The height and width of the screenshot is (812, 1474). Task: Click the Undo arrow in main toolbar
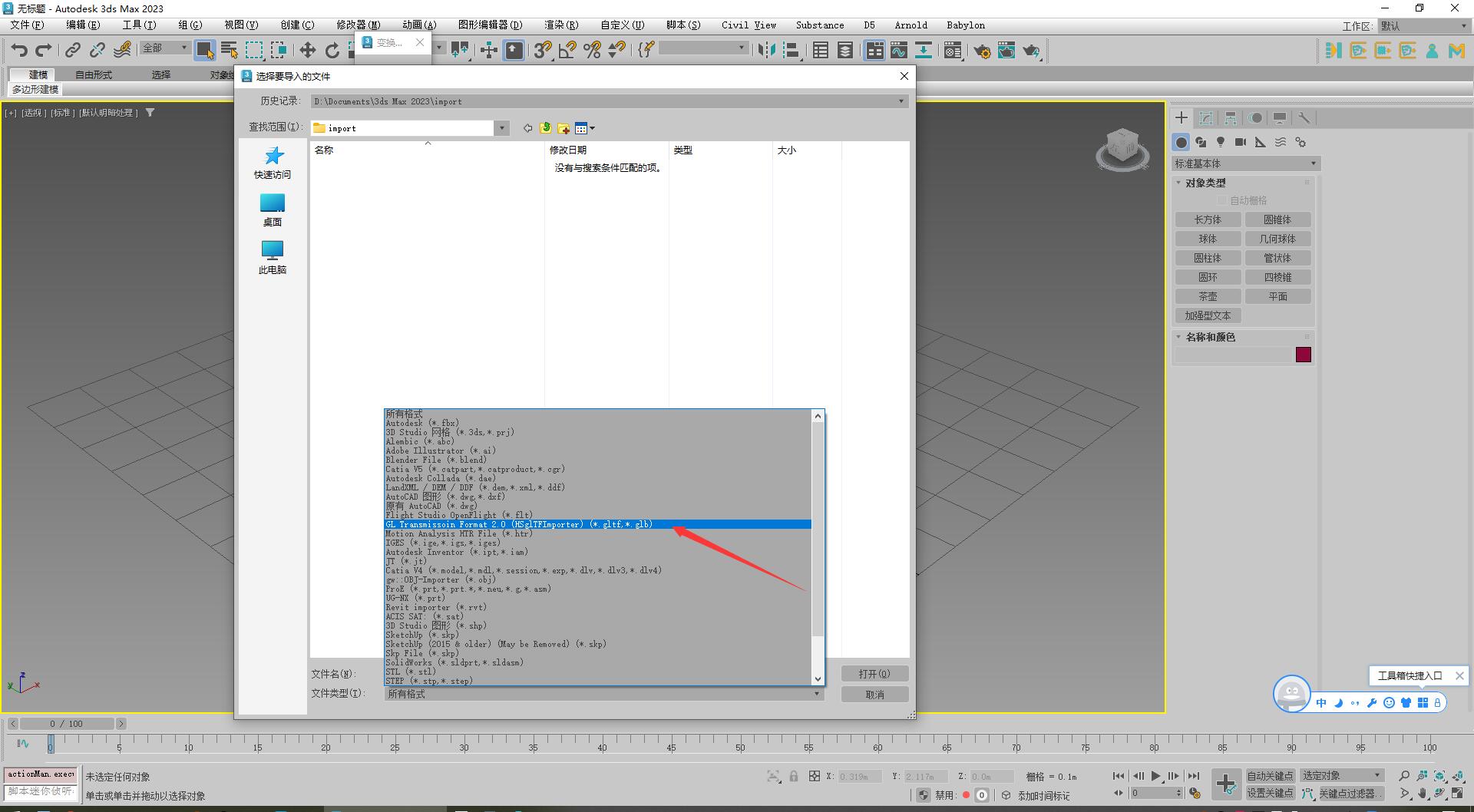click(19, 51)
